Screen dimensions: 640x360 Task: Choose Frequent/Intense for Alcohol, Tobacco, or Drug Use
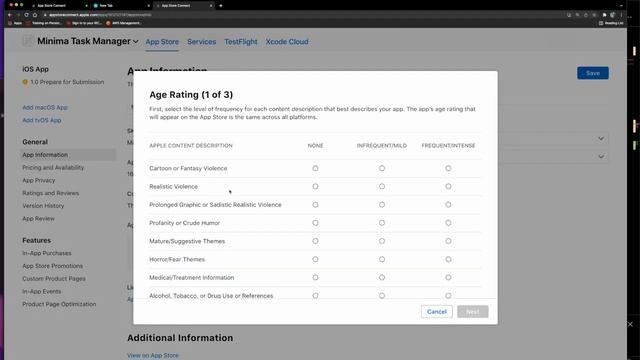tap(448, 296)
